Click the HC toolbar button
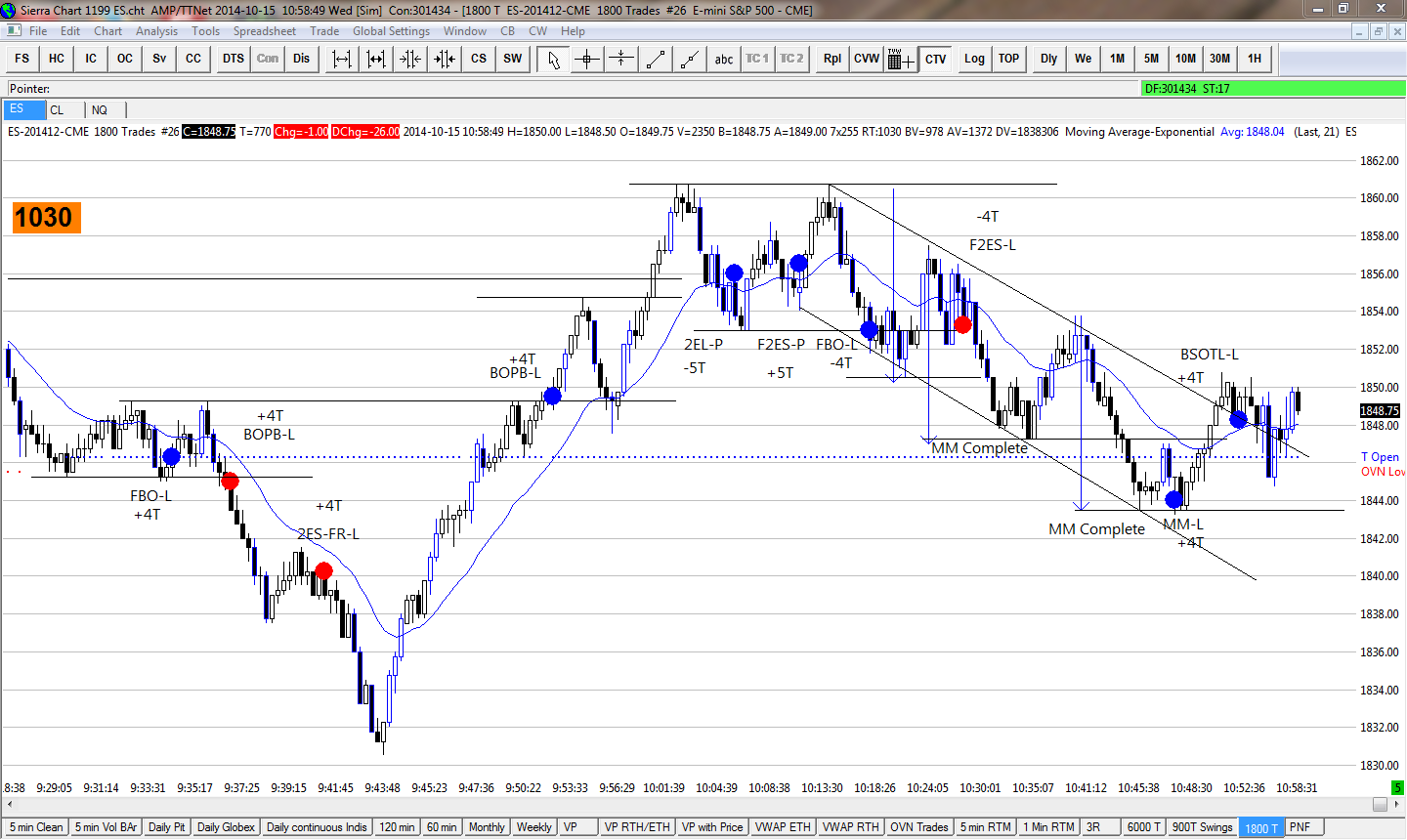The height and width of the screenshot is (840, 1407). 57,59
